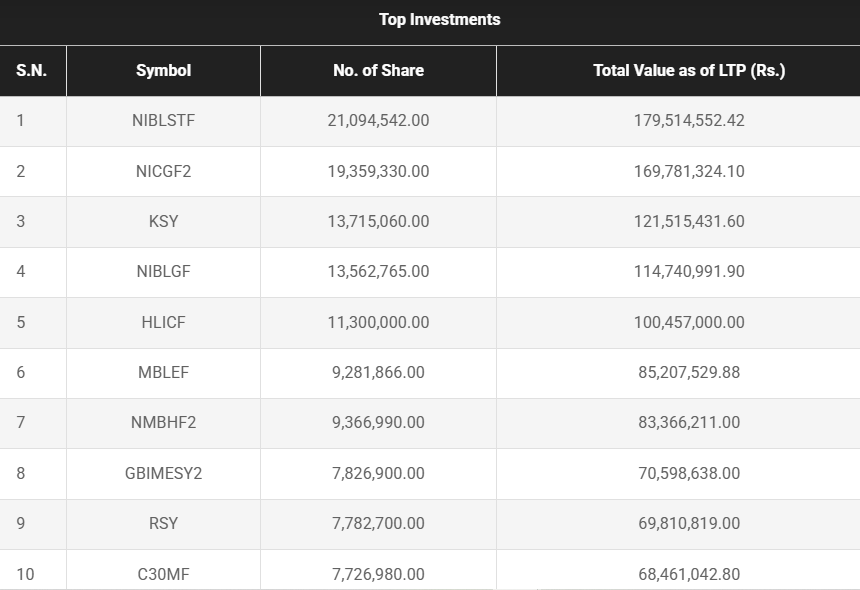Click Total Value as of LTP header
This screenshot has width=860, height=590.
(689, 71)
